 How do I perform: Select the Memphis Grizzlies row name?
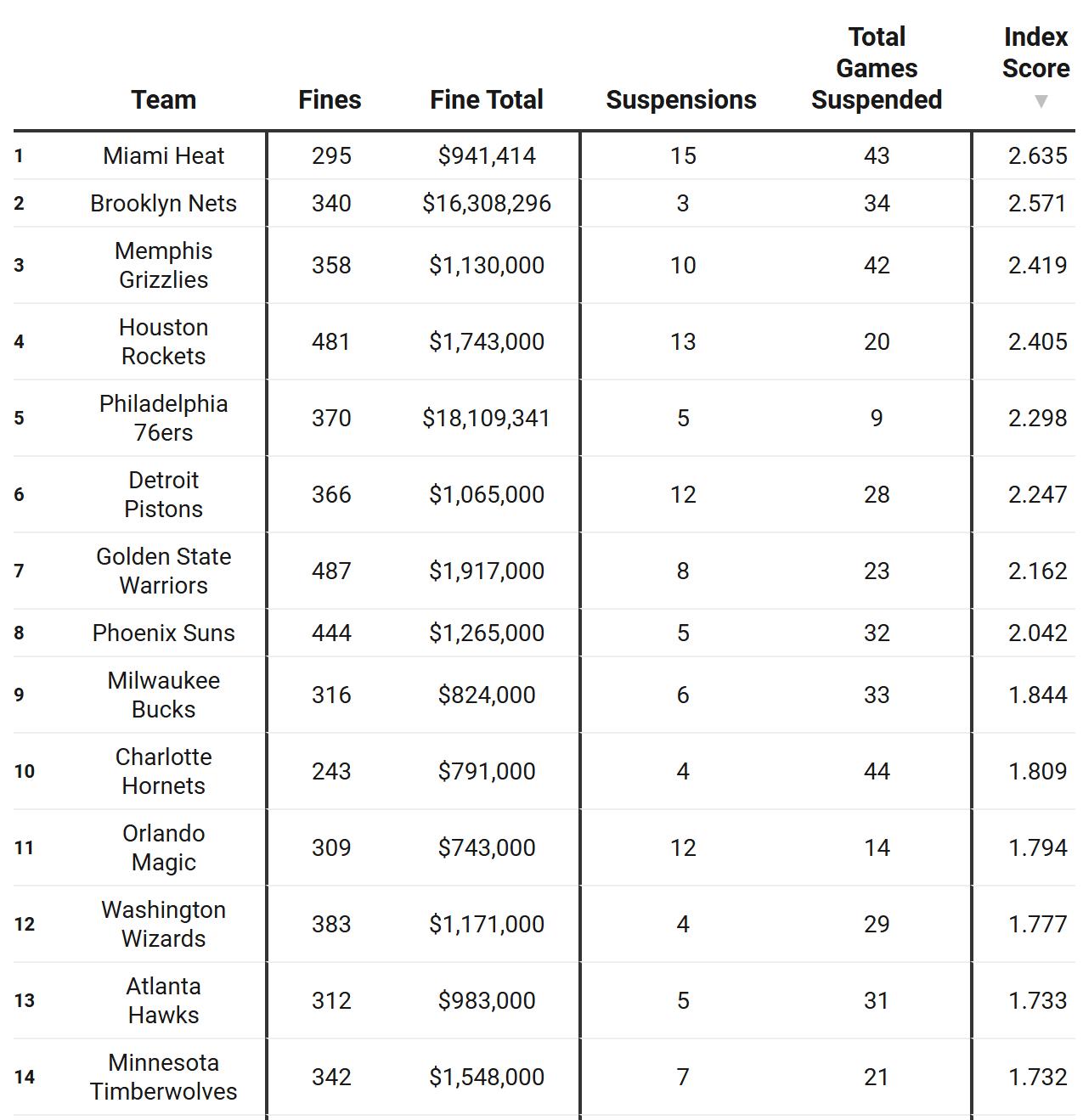pyautogui.click(x=163, y=265)
